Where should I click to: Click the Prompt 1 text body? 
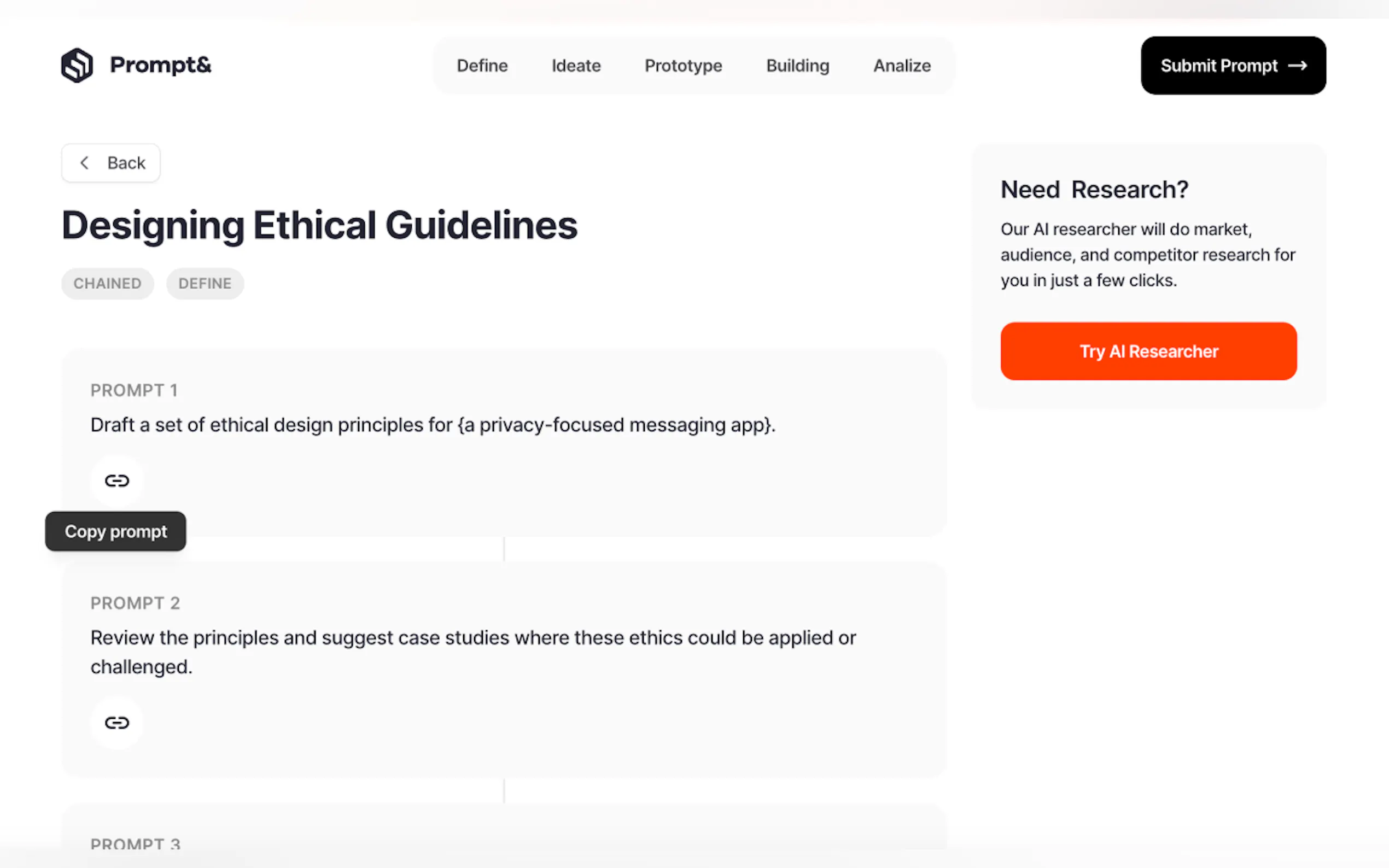[x=433, y=425]
